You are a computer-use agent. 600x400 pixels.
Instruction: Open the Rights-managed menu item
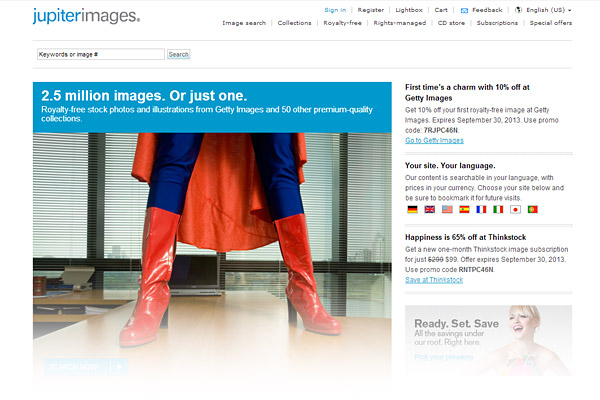(398, 22)
